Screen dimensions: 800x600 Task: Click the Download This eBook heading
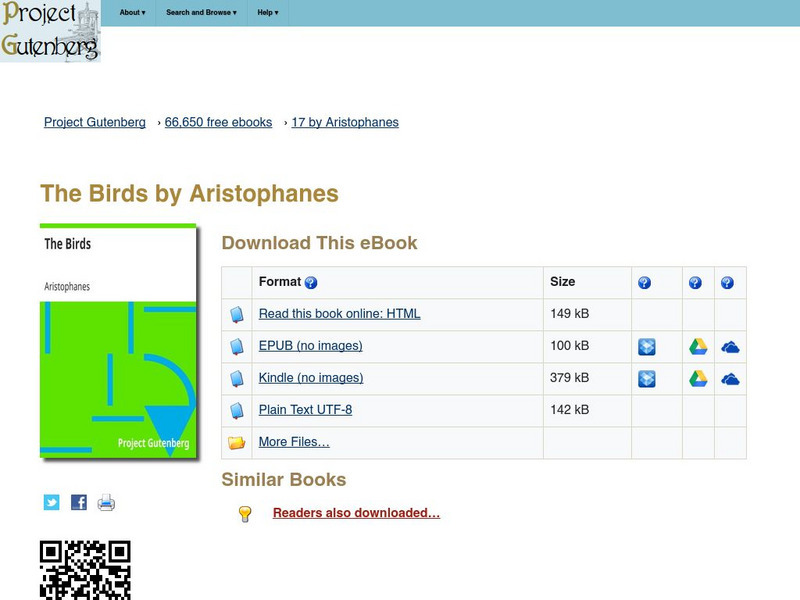coord(319,243)
